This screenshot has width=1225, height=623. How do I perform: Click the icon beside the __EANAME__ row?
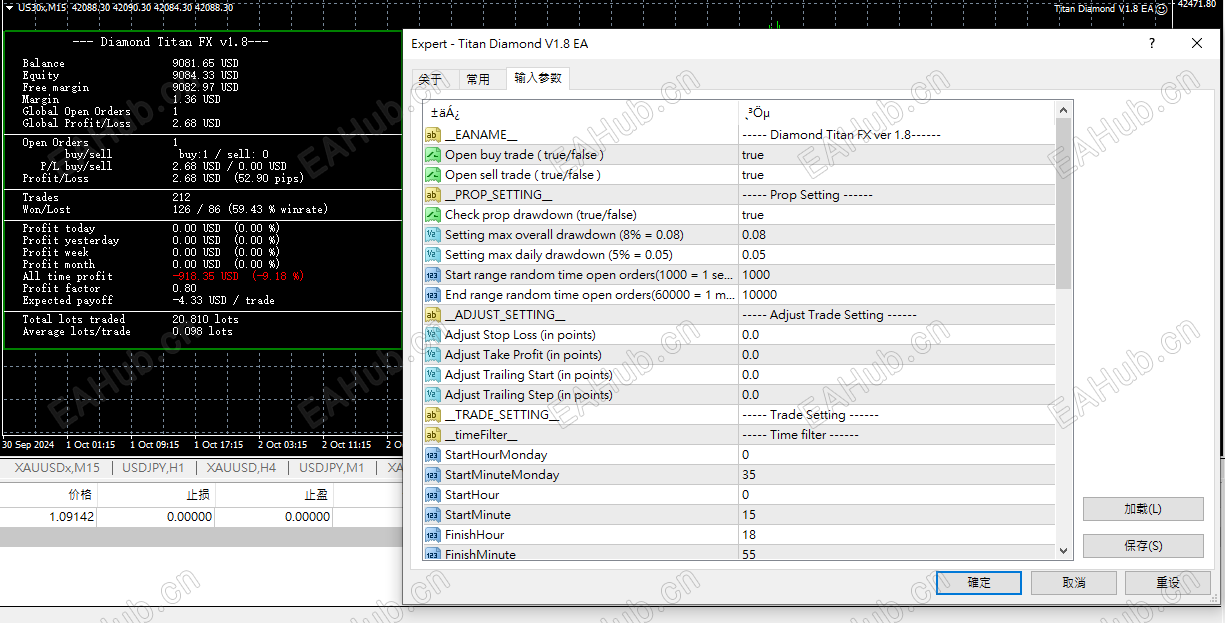432,135
